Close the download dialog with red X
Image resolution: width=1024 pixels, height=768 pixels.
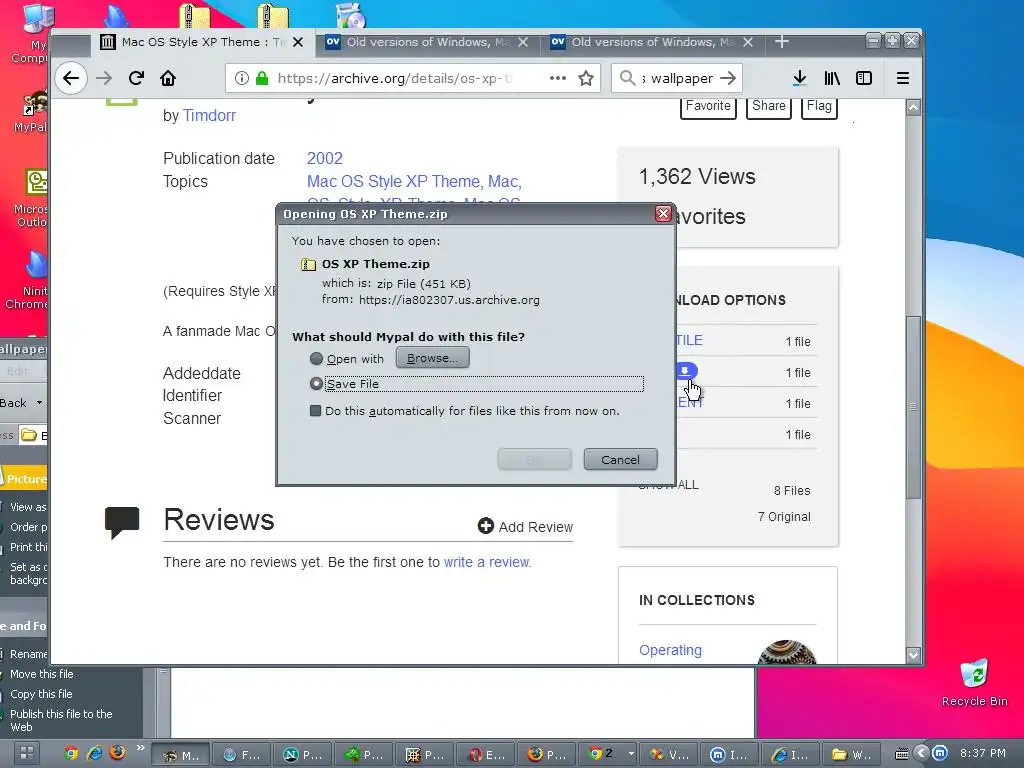tap(664, 214)
